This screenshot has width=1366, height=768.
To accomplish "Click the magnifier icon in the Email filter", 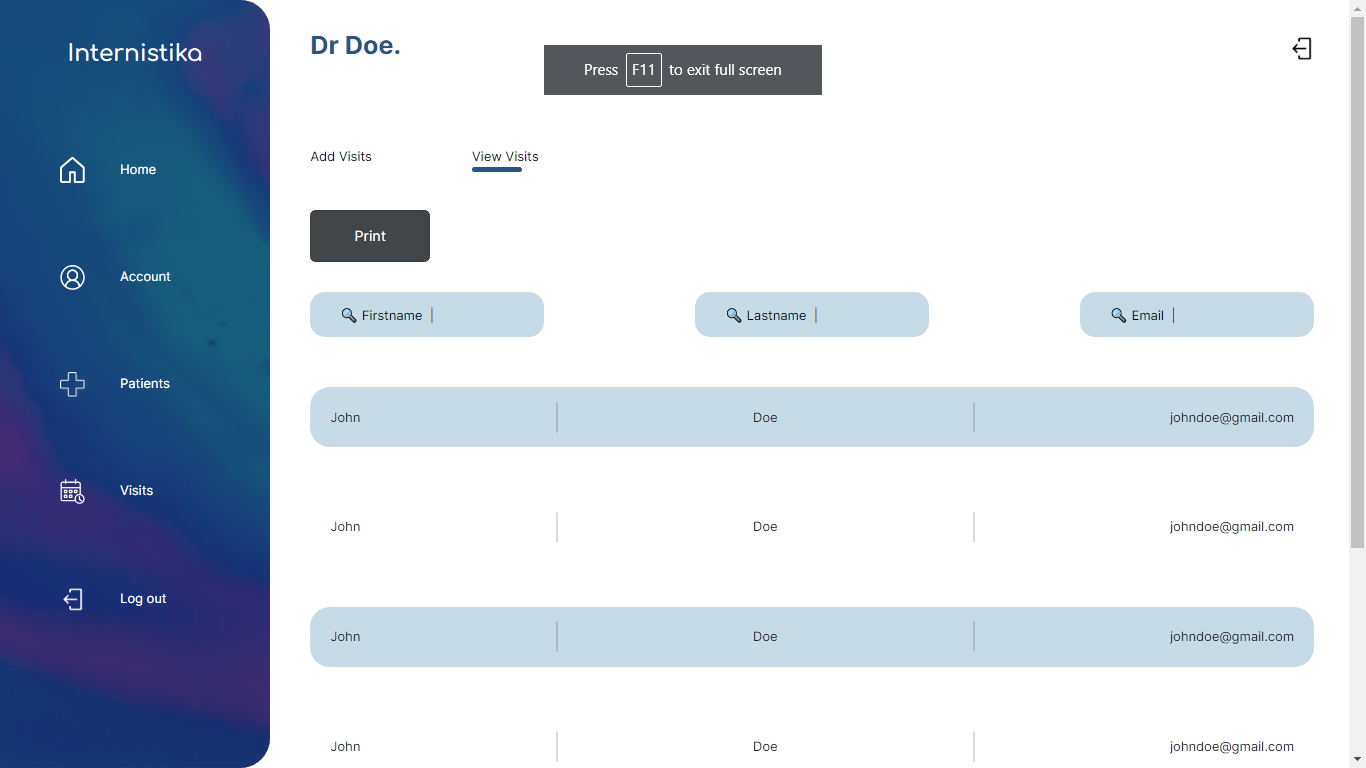I will [x=1118, y=314].
